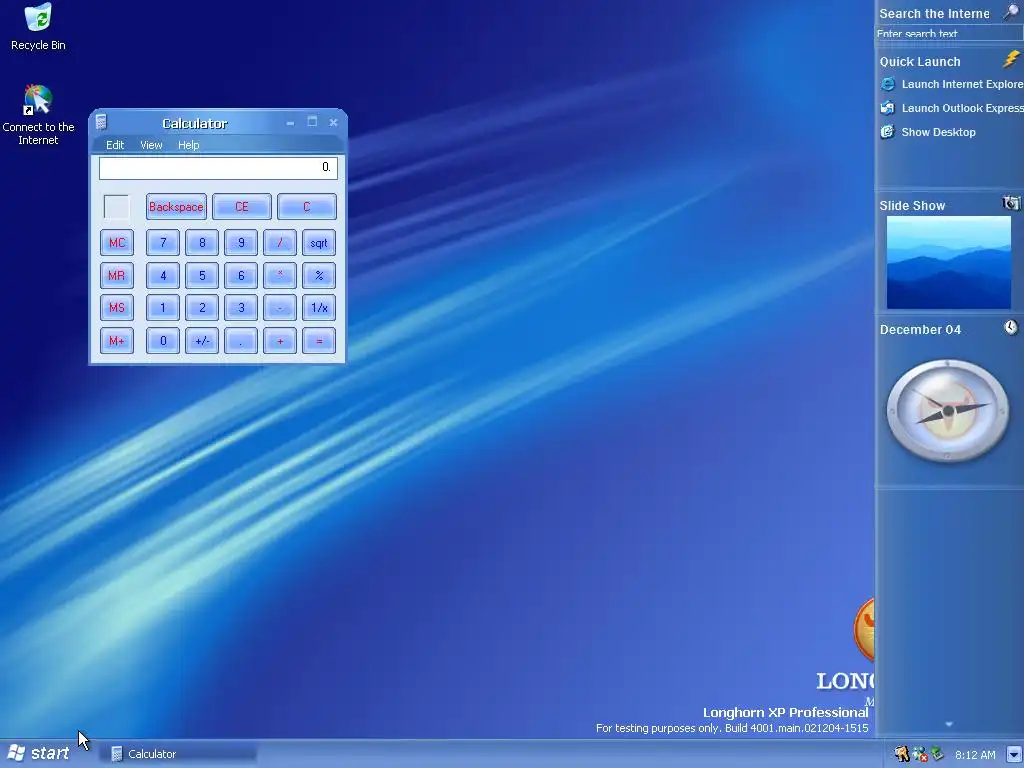Click the December 04 date header

[x=920, y=330]
